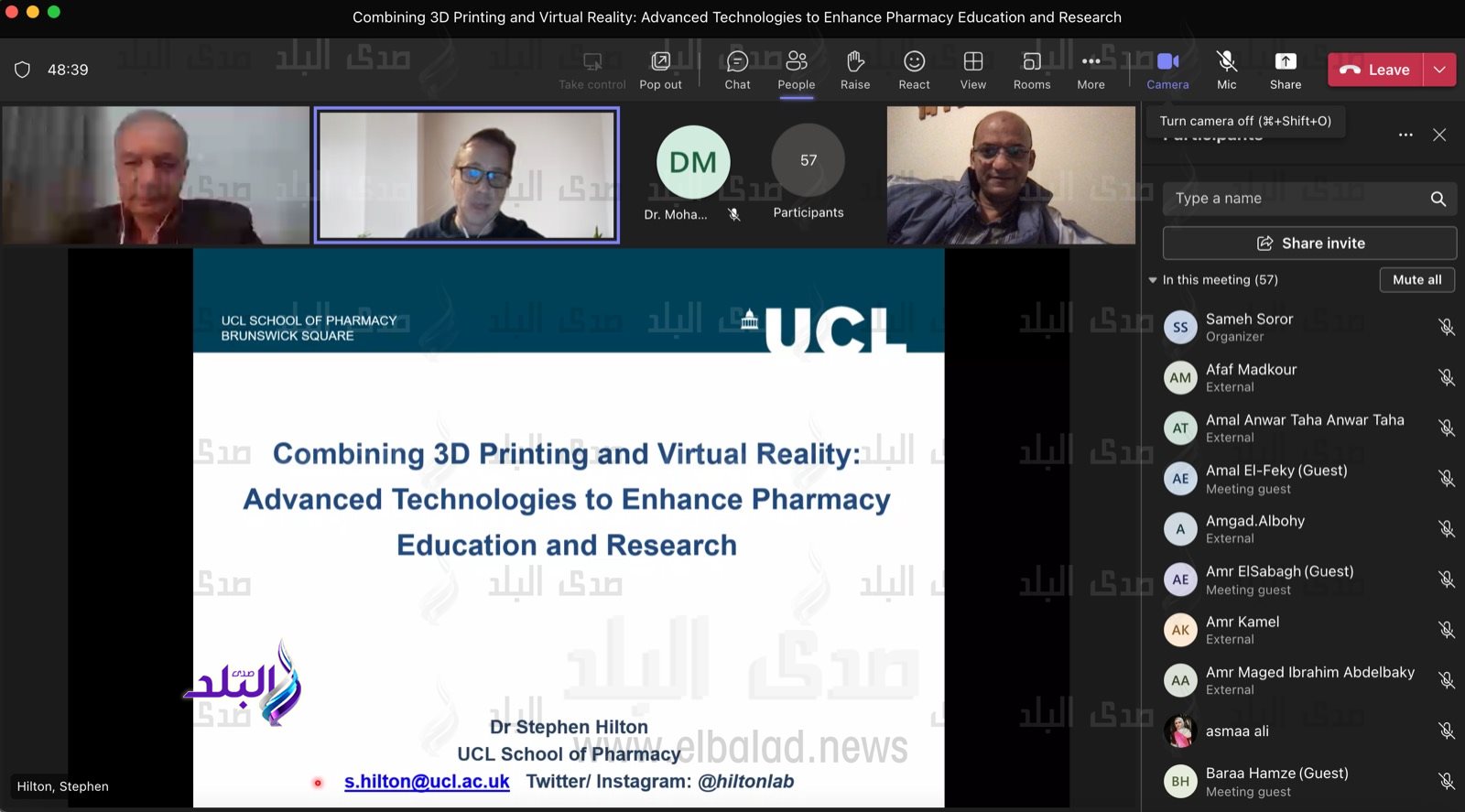The height and width of the screenshot is (812, 1465).
Task: Unmute the Mic
Action: pos(1226,70)
